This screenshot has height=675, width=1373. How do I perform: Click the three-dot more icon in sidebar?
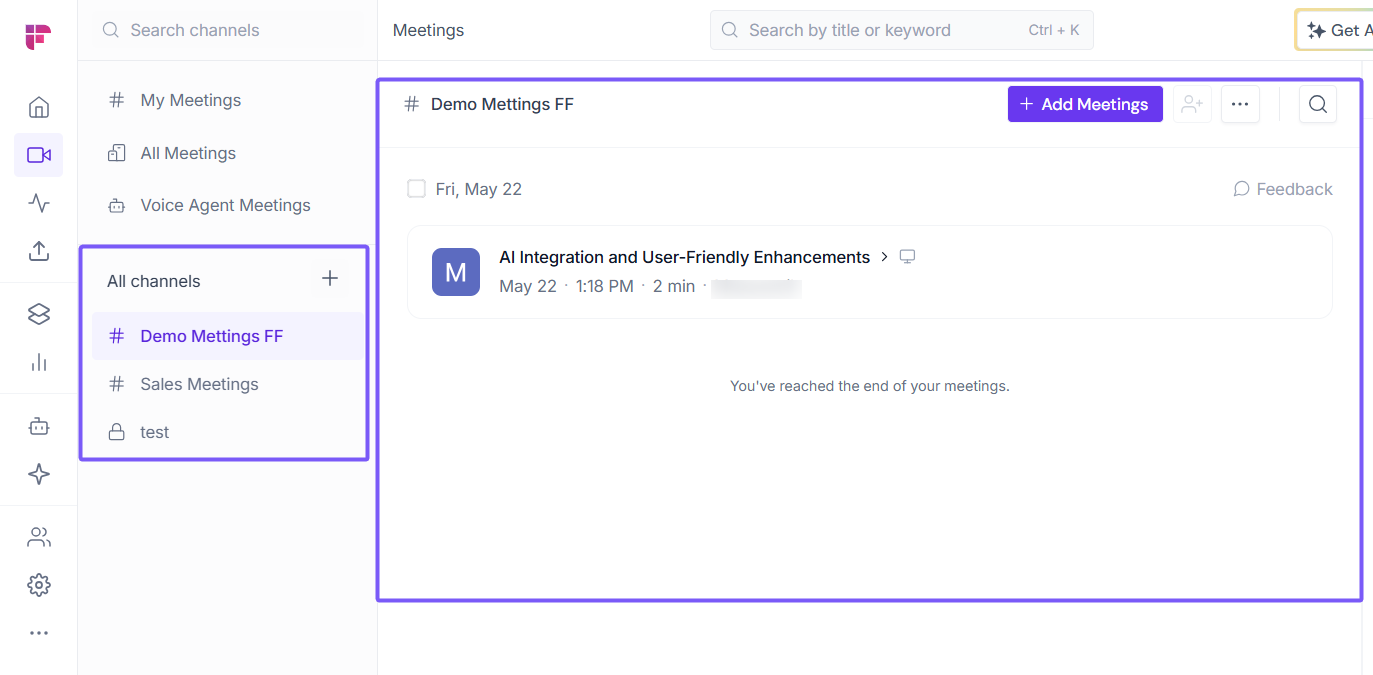(x=39, y=633)
